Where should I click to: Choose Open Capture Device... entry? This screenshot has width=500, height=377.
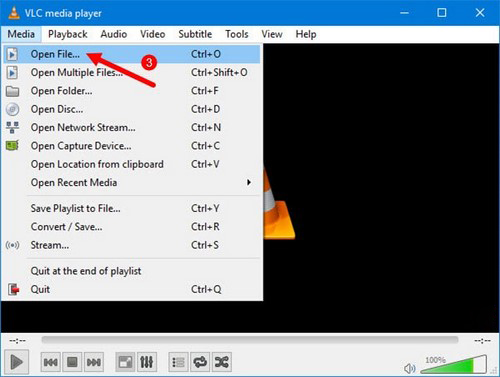(132, 146)
